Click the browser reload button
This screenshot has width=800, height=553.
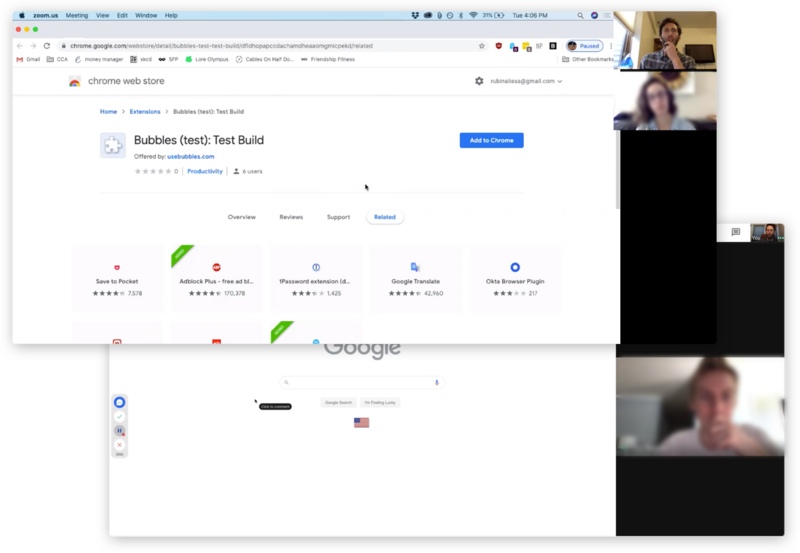click(x=47, y=46)
